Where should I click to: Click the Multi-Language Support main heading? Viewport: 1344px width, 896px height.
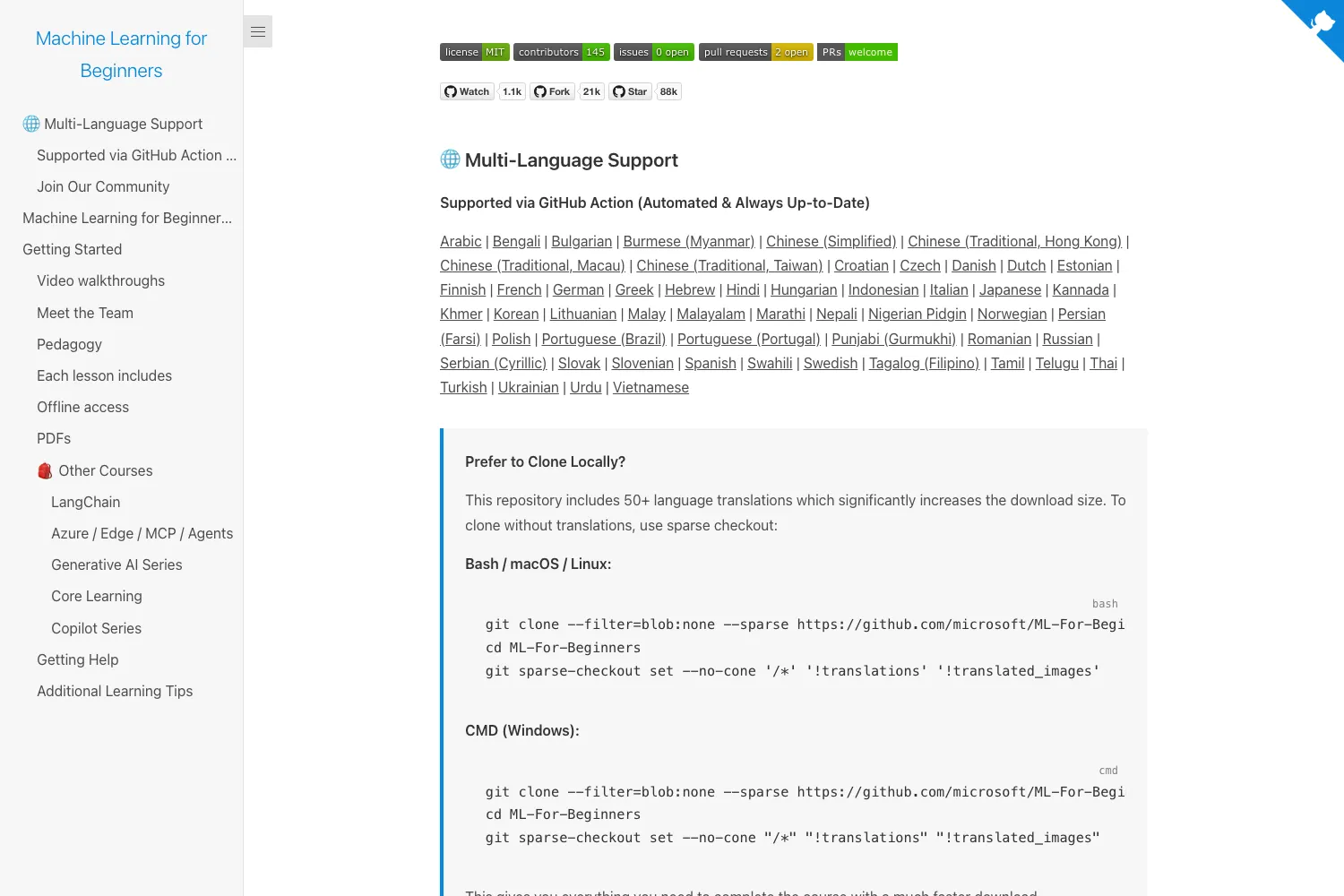click(559, 159)
